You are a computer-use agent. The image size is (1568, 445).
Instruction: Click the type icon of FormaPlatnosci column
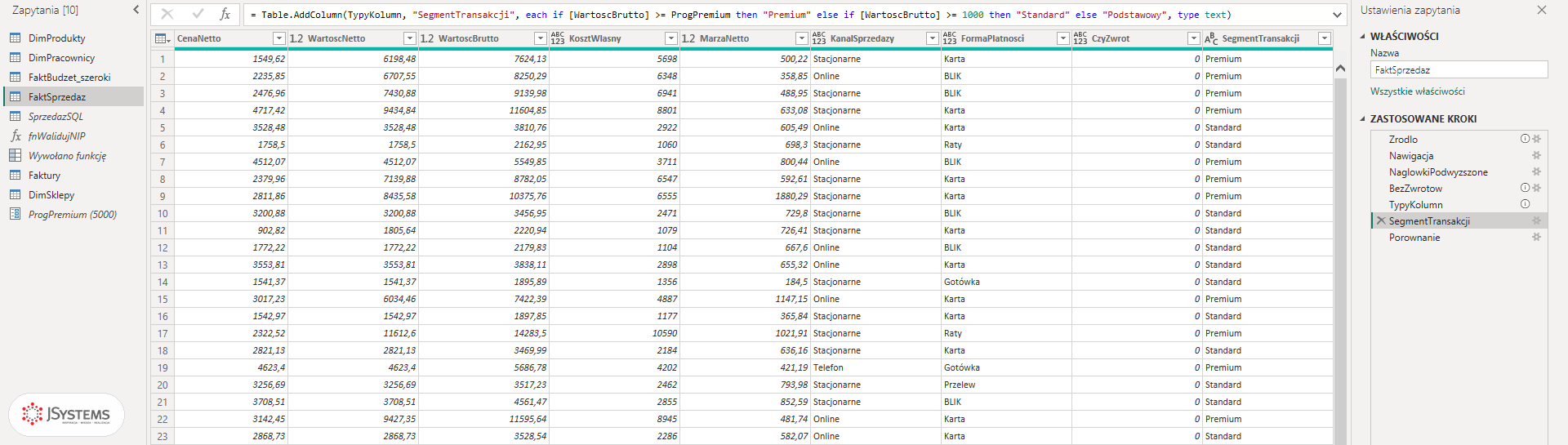coord(950,38)
